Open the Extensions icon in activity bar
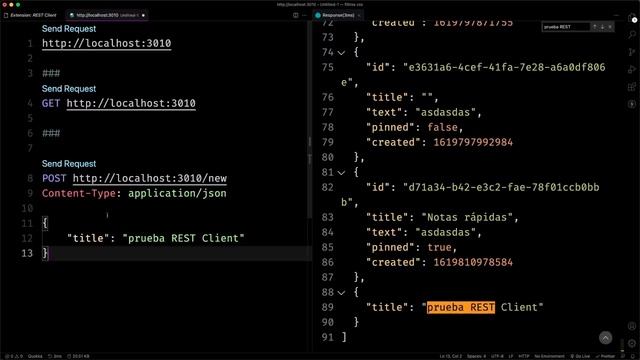 point(632,87)
